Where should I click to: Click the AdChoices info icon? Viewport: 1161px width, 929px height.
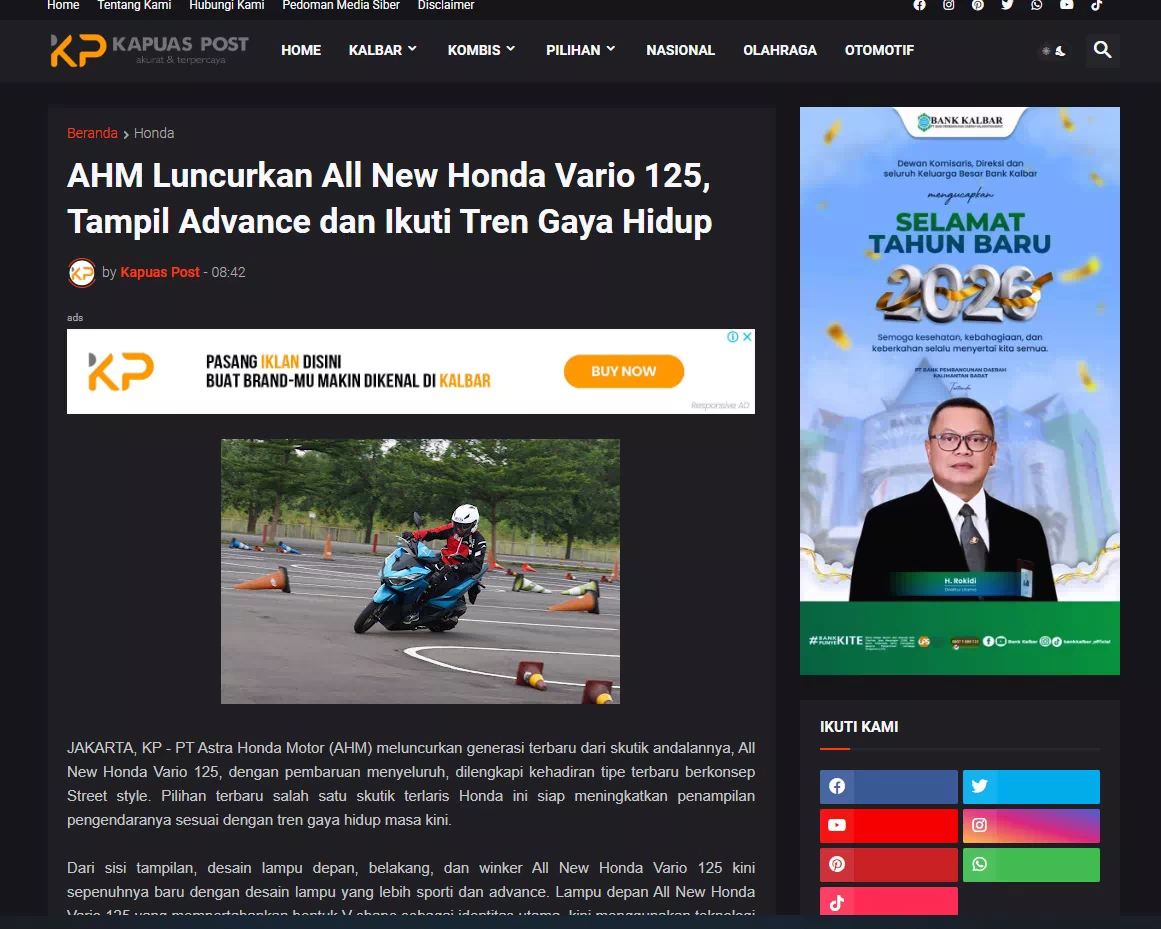pos(732,337)
